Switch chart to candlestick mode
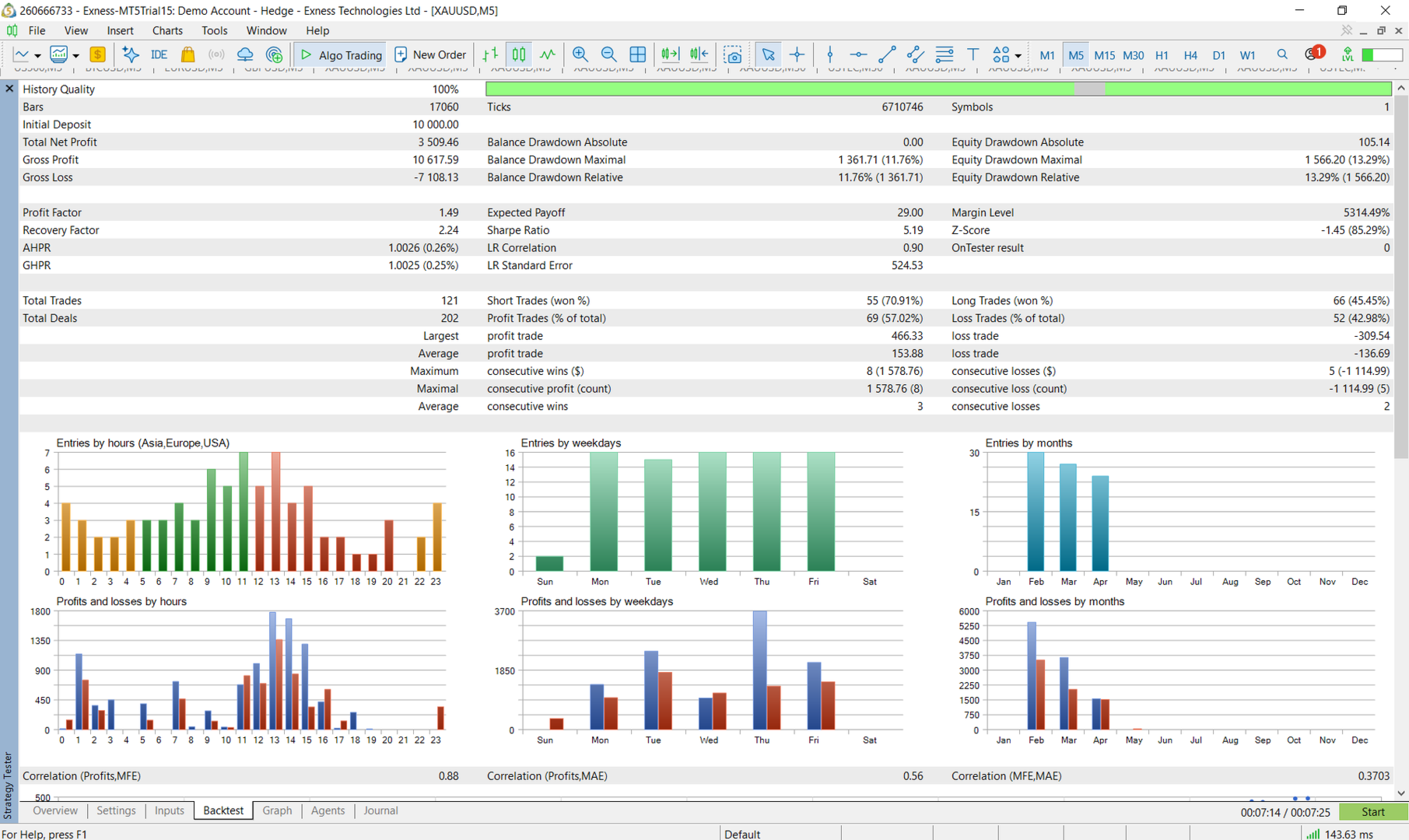Screen dimensions: 1409x840 pyautogui.click(x=519, y=54)
